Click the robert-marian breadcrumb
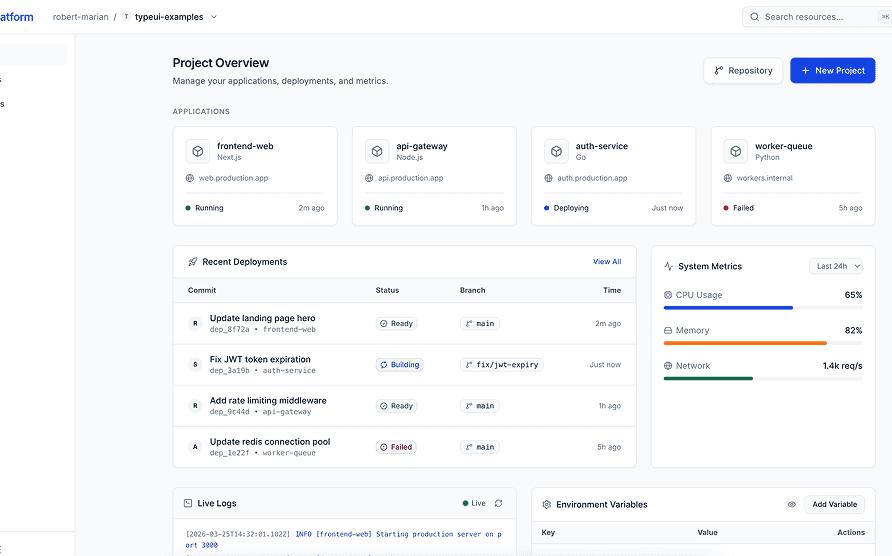 (80, 17)
